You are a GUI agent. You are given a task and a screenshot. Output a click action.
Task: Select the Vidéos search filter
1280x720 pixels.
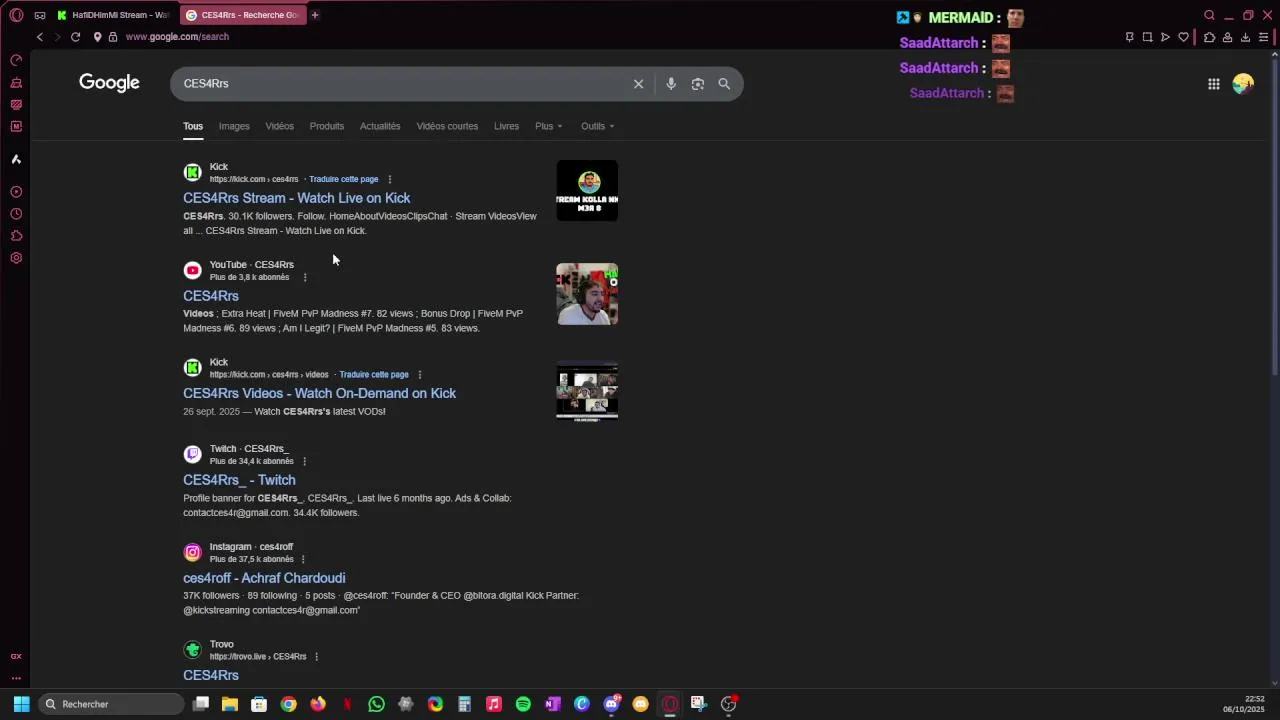(280, 126)
